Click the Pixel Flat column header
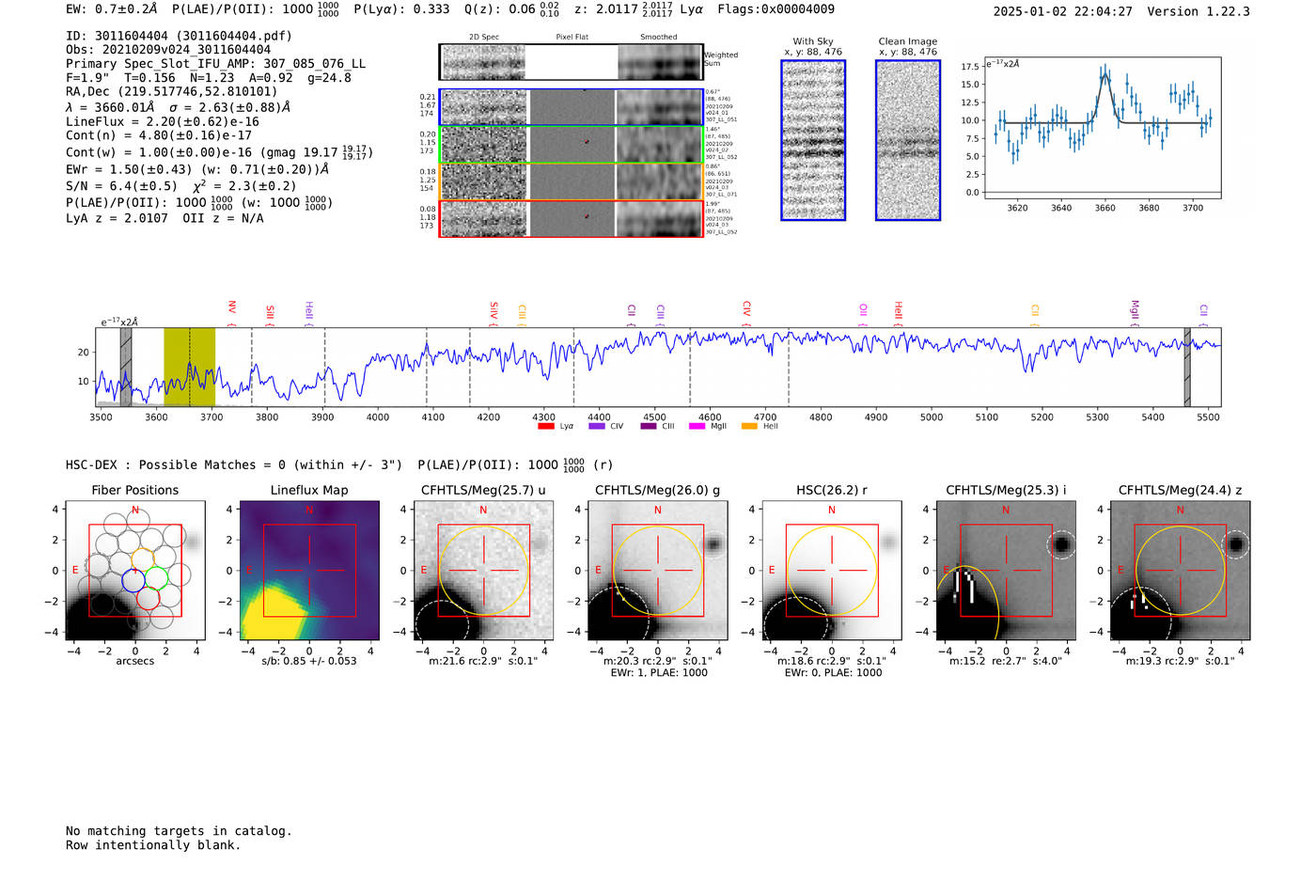Screen dimensions: 1316x896 tap(572, 38)
